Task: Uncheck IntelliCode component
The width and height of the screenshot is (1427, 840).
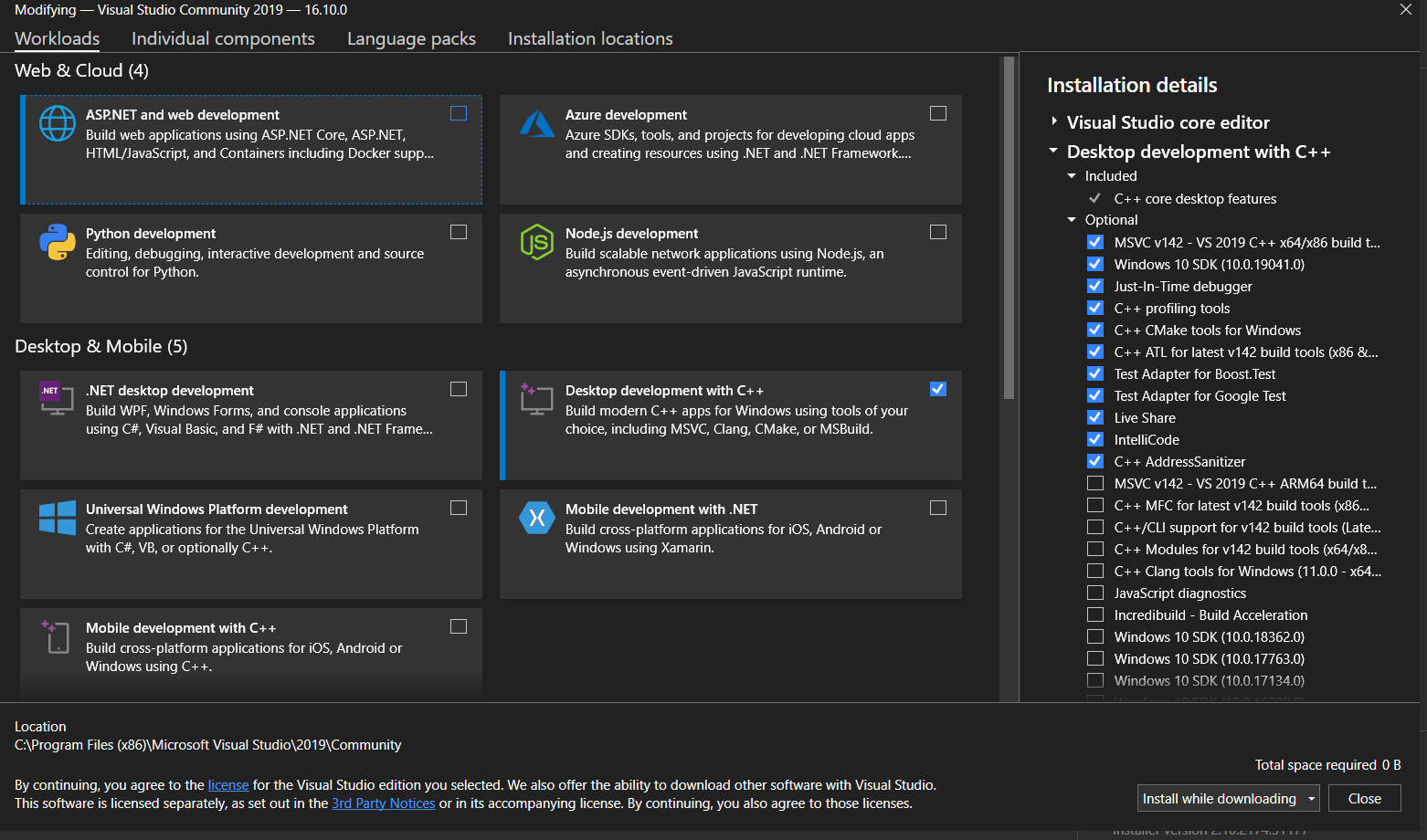Action: [x=1095, y=439]
